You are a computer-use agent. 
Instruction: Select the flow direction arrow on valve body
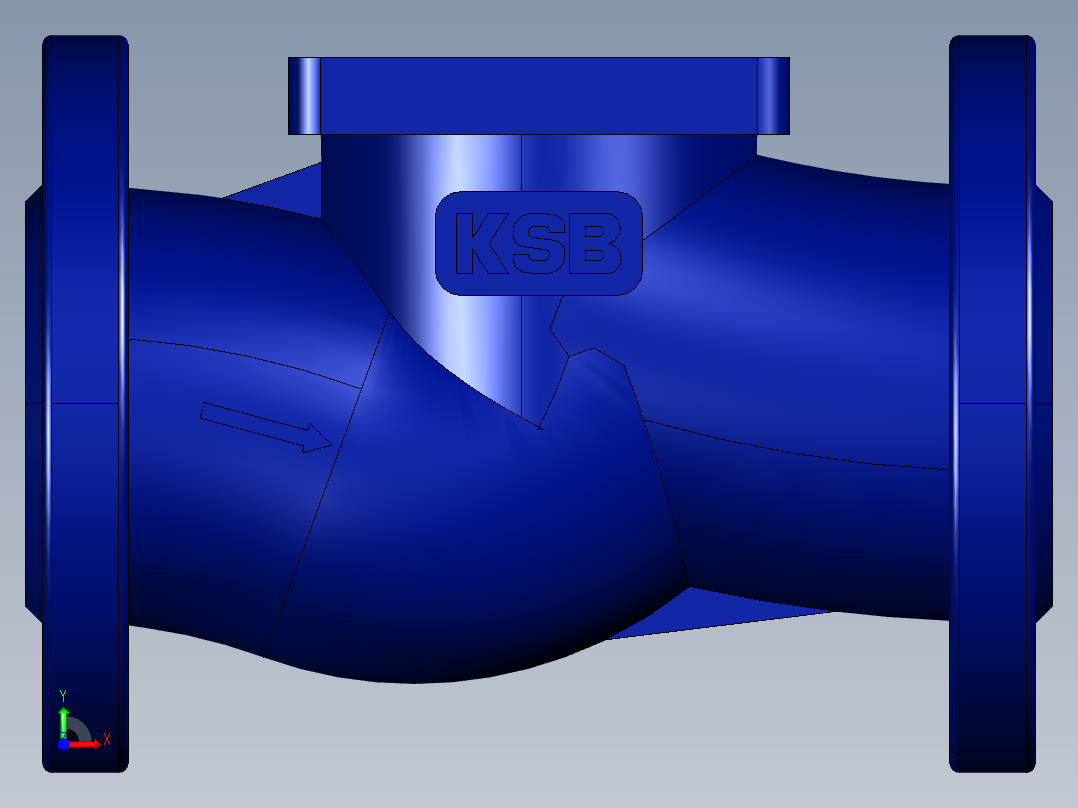tap(266, 428)
